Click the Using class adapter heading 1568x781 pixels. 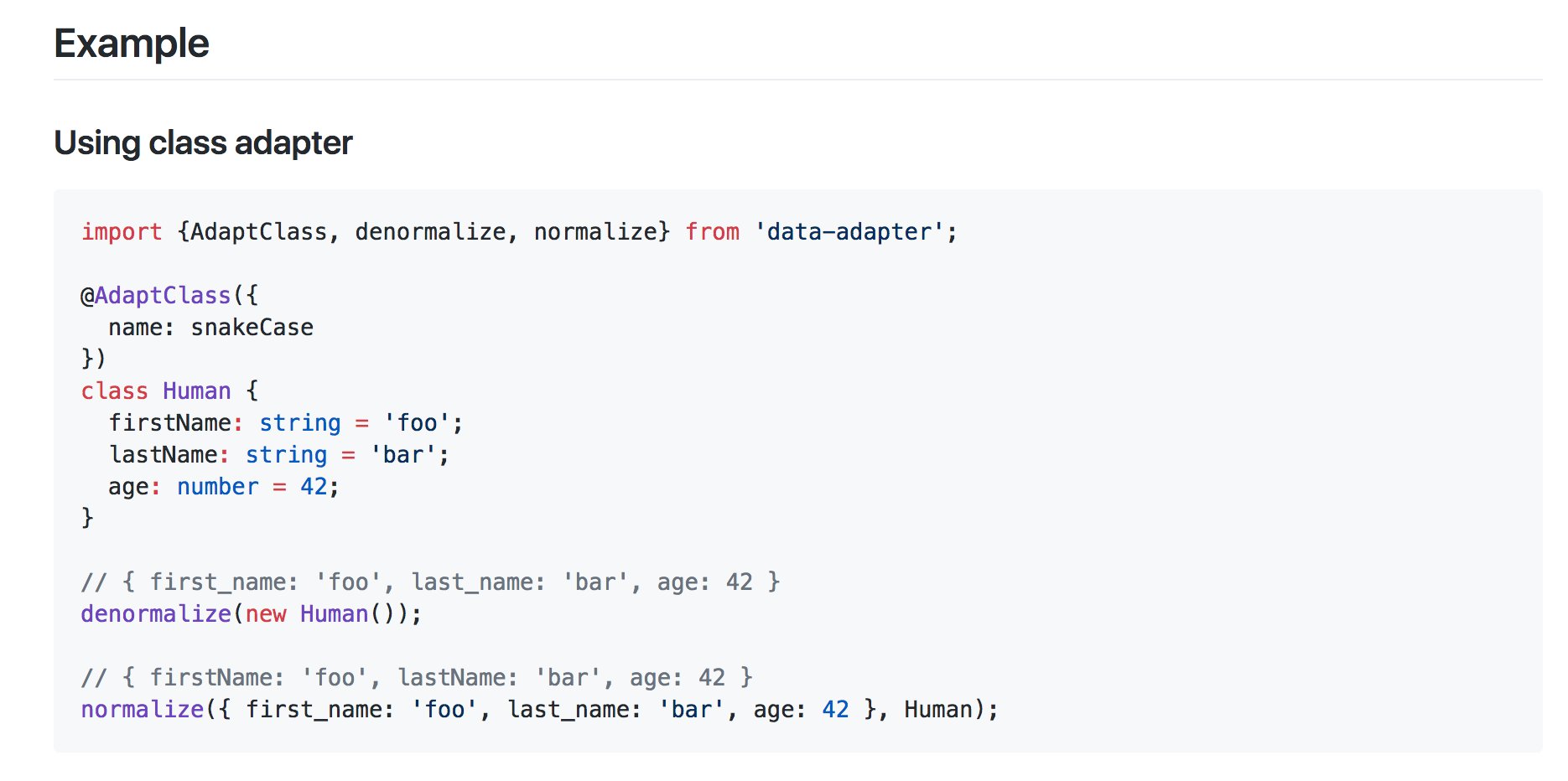click(203, 142)
